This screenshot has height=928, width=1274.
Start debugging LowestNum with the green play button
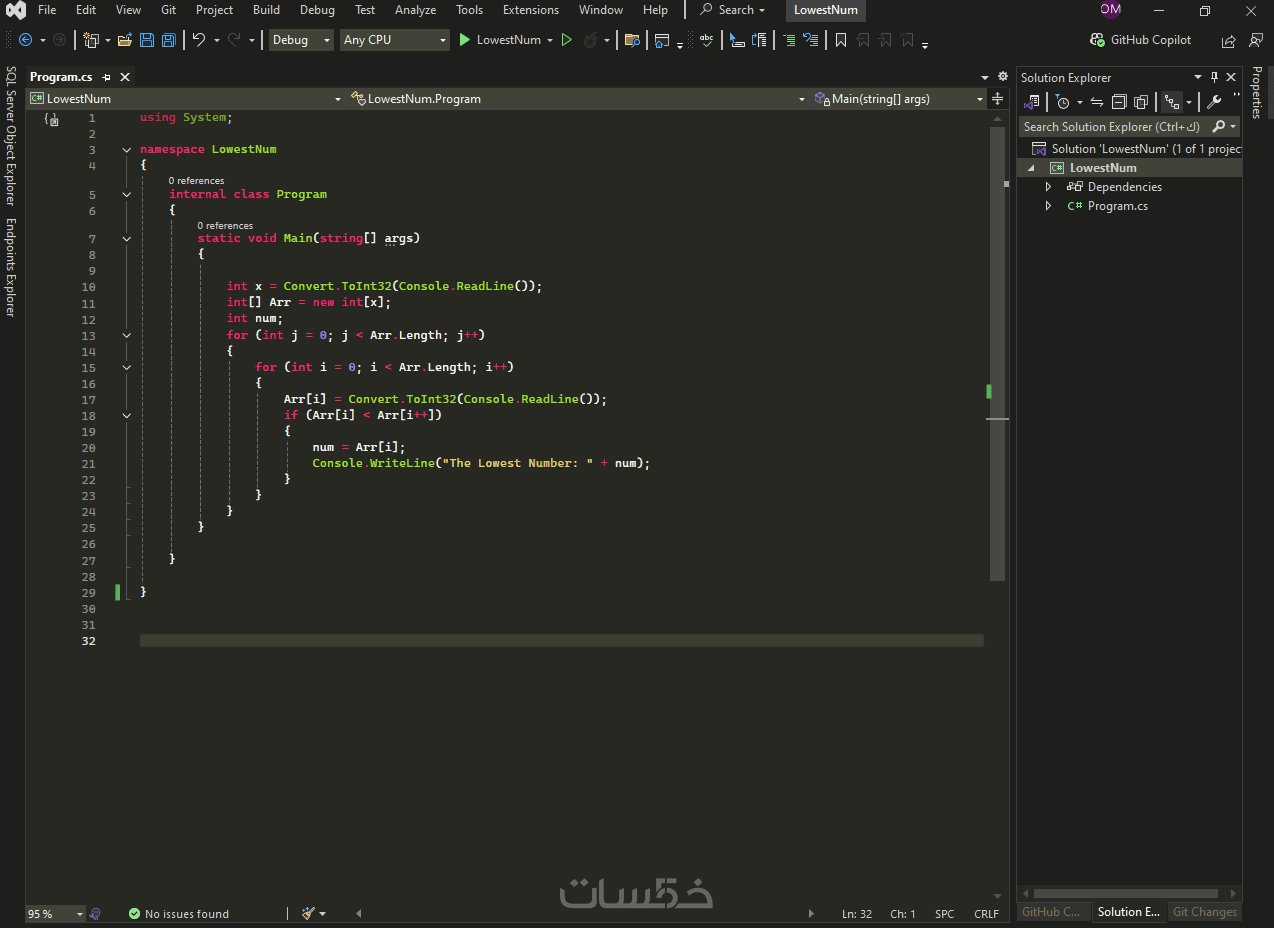(464, 40)
